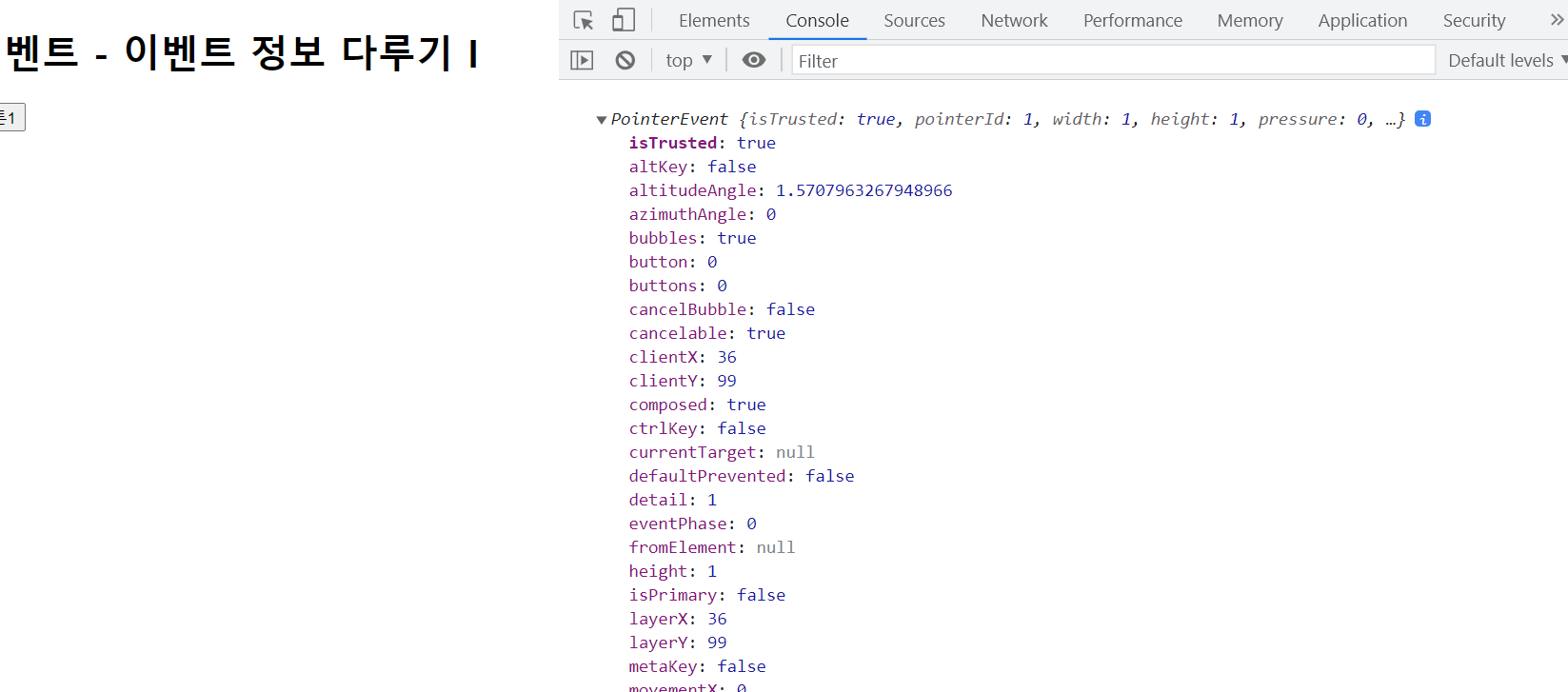Click the PointerEvent summary header text
This screenshot has height=692, width=1568.
[1008, 119]
